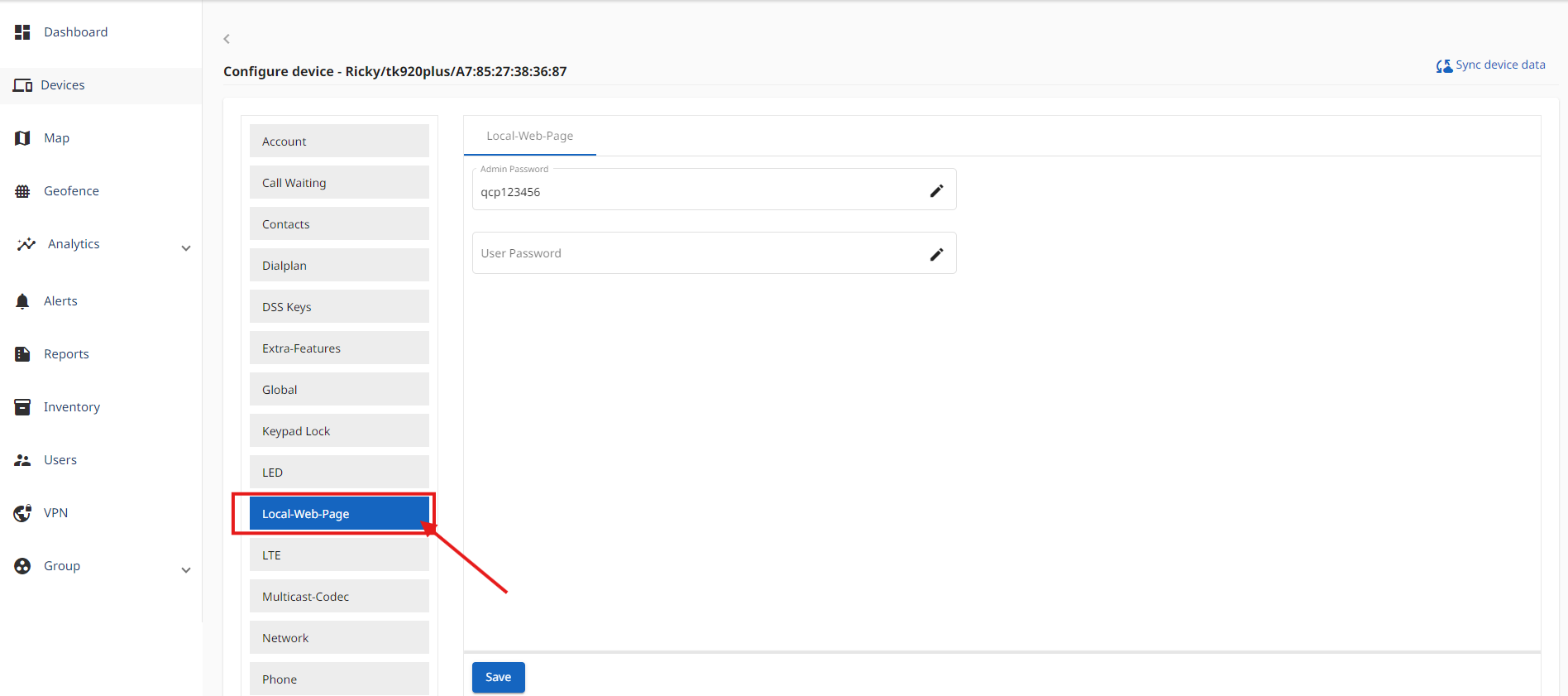
Task: Select the Local-Web-Page tab header
Action: [529, 136]
